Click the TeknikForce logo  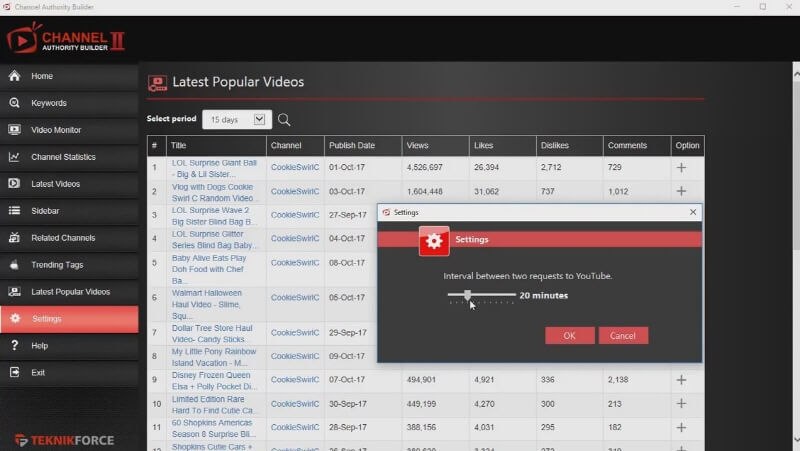pyautogui.click(x=64, y=440)
